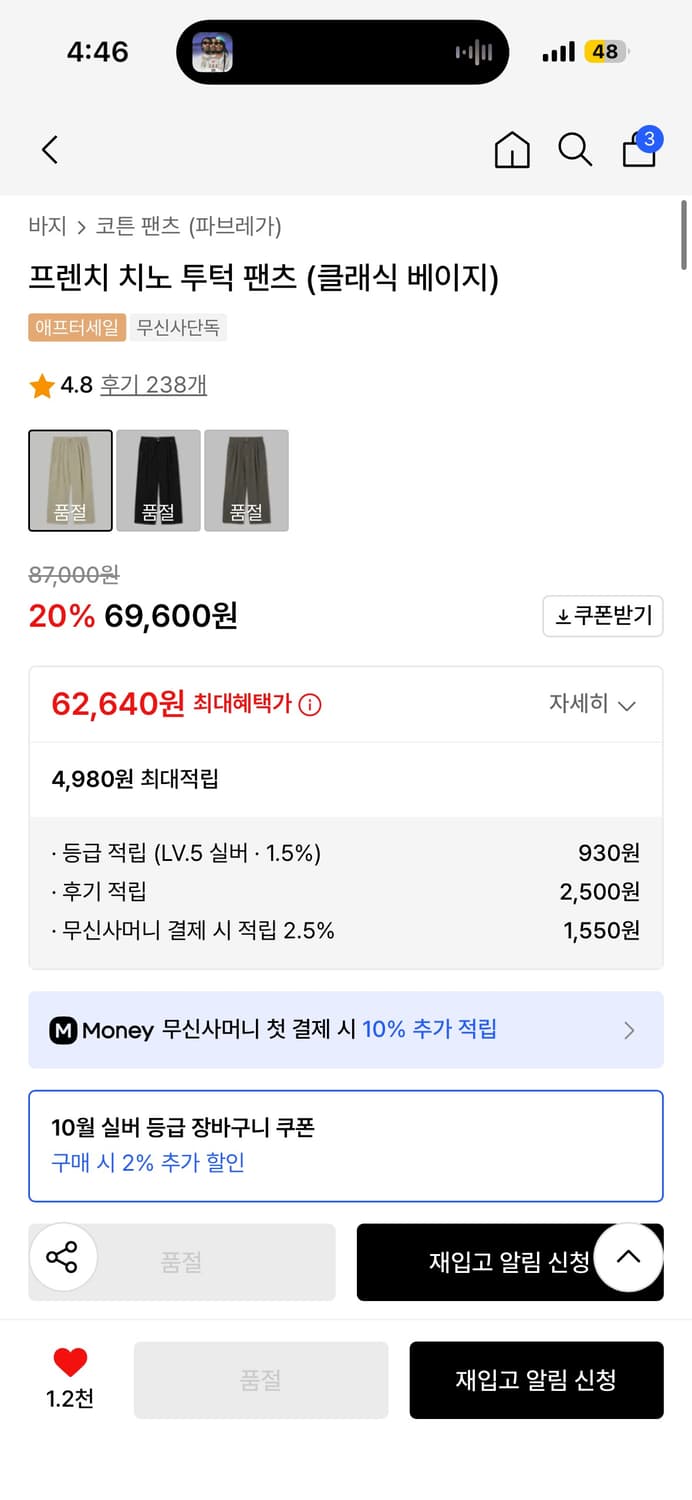Choose the khaki pants color option
The width and height of the screenshot is (692, 1500).
[246, 480]
